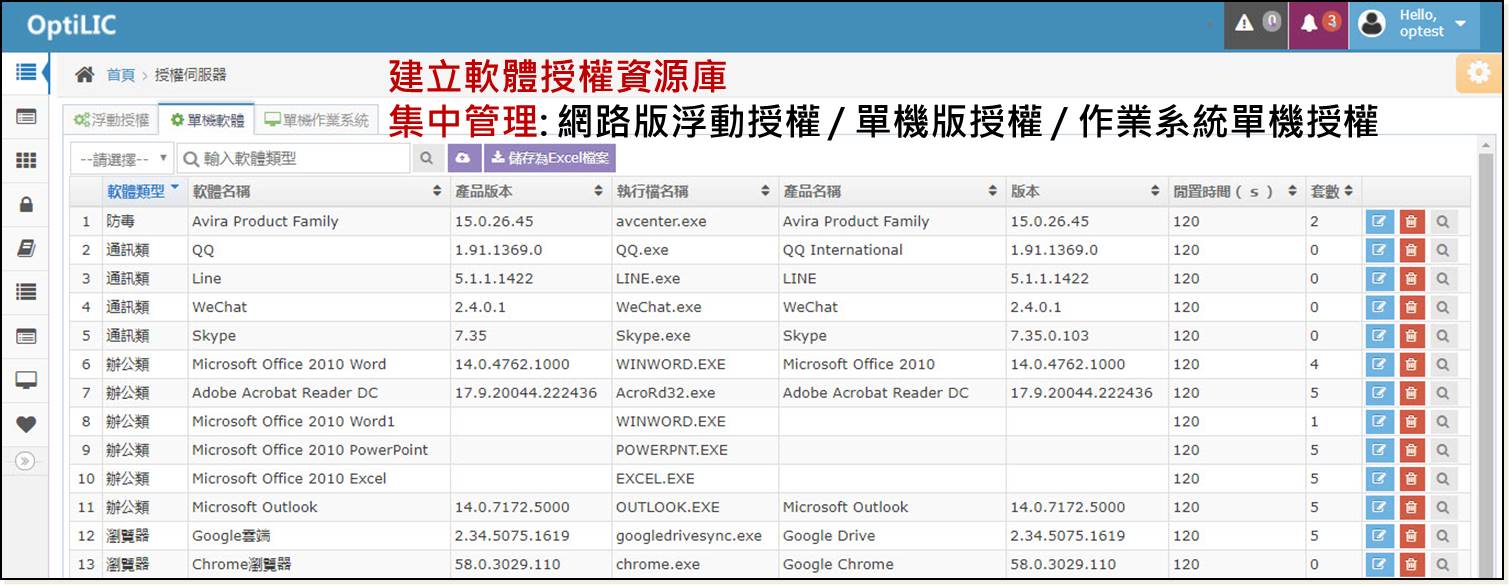Open the --請選擇-- dropdown
Screen dimensions: 1509x585
click(x=124, y=158)
